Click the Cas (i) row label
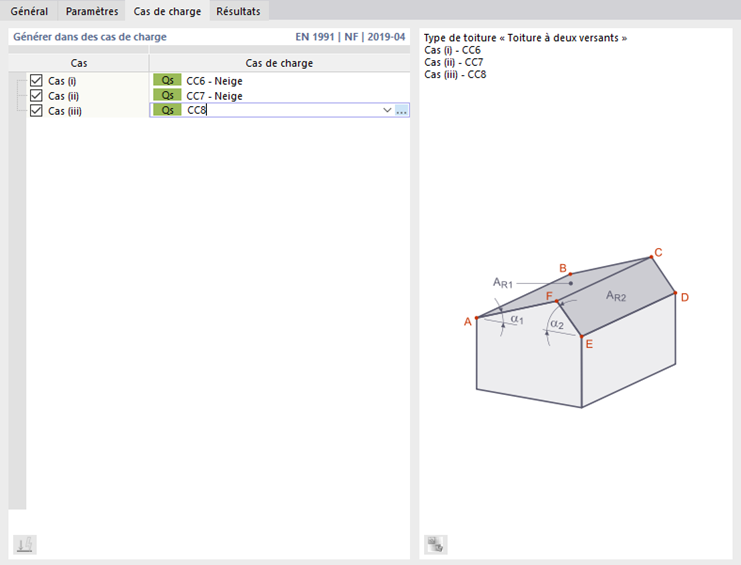Viewport: 741px width, 565px height. click(x=62, y=81)
